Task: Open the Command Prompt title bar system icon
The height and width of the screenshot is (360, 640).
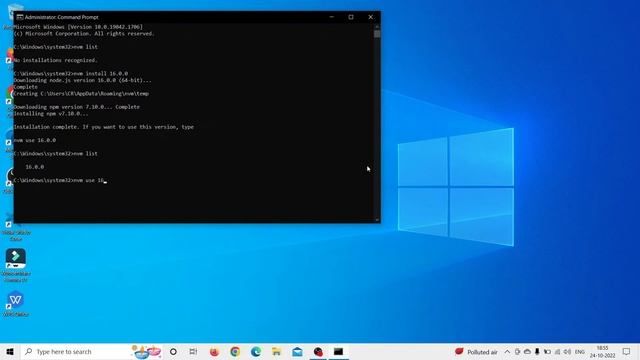Action: click(20, 17)
